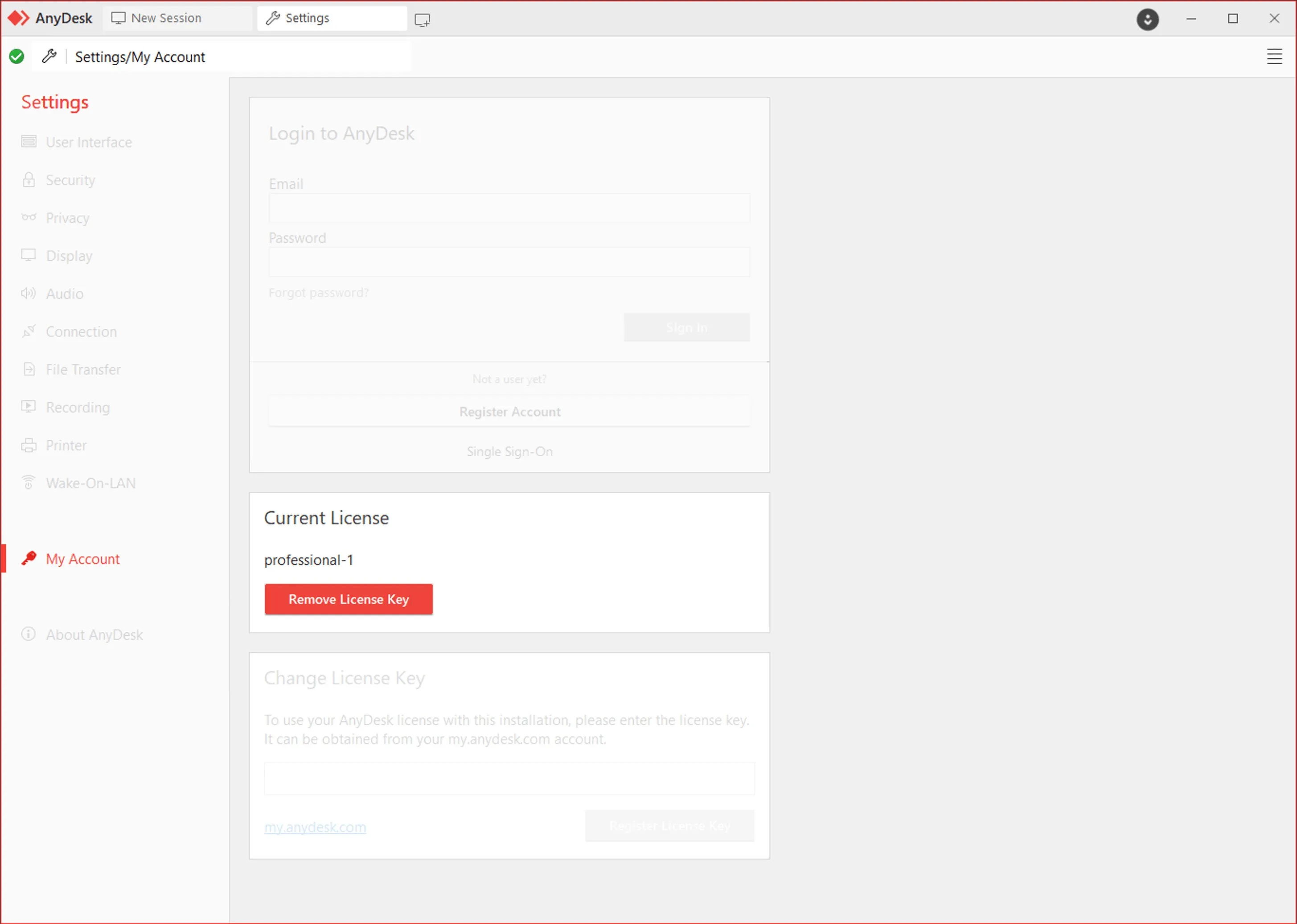Open the User Interface settings section
This screenshot has height=924, width=1297.
(89, 142)
